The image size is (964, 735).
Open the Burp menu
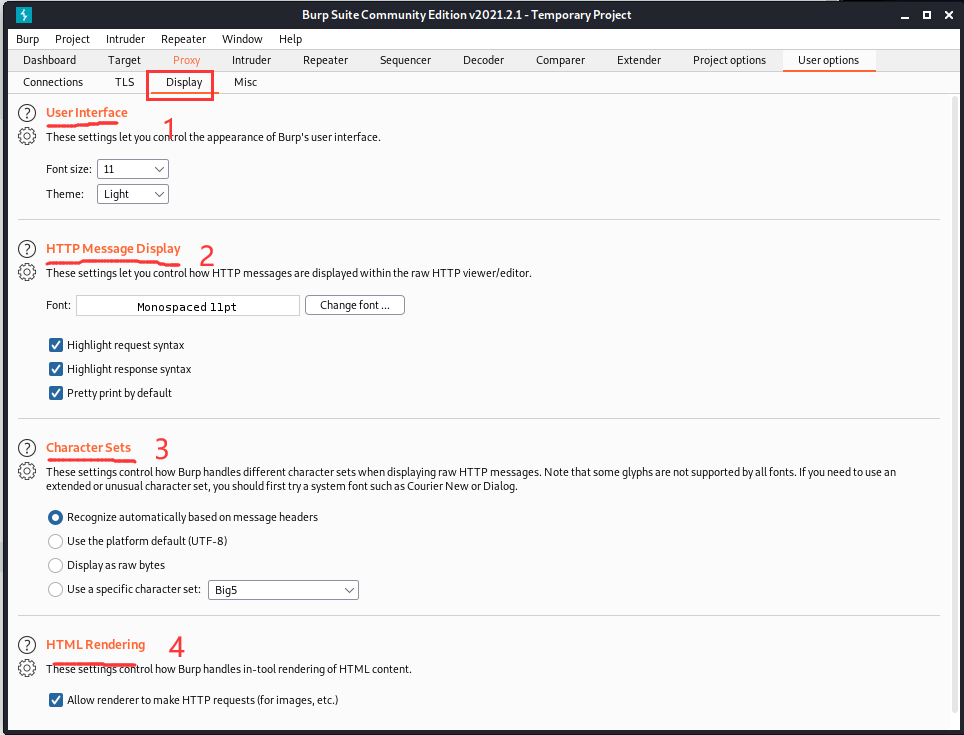[x=28, y=39]
